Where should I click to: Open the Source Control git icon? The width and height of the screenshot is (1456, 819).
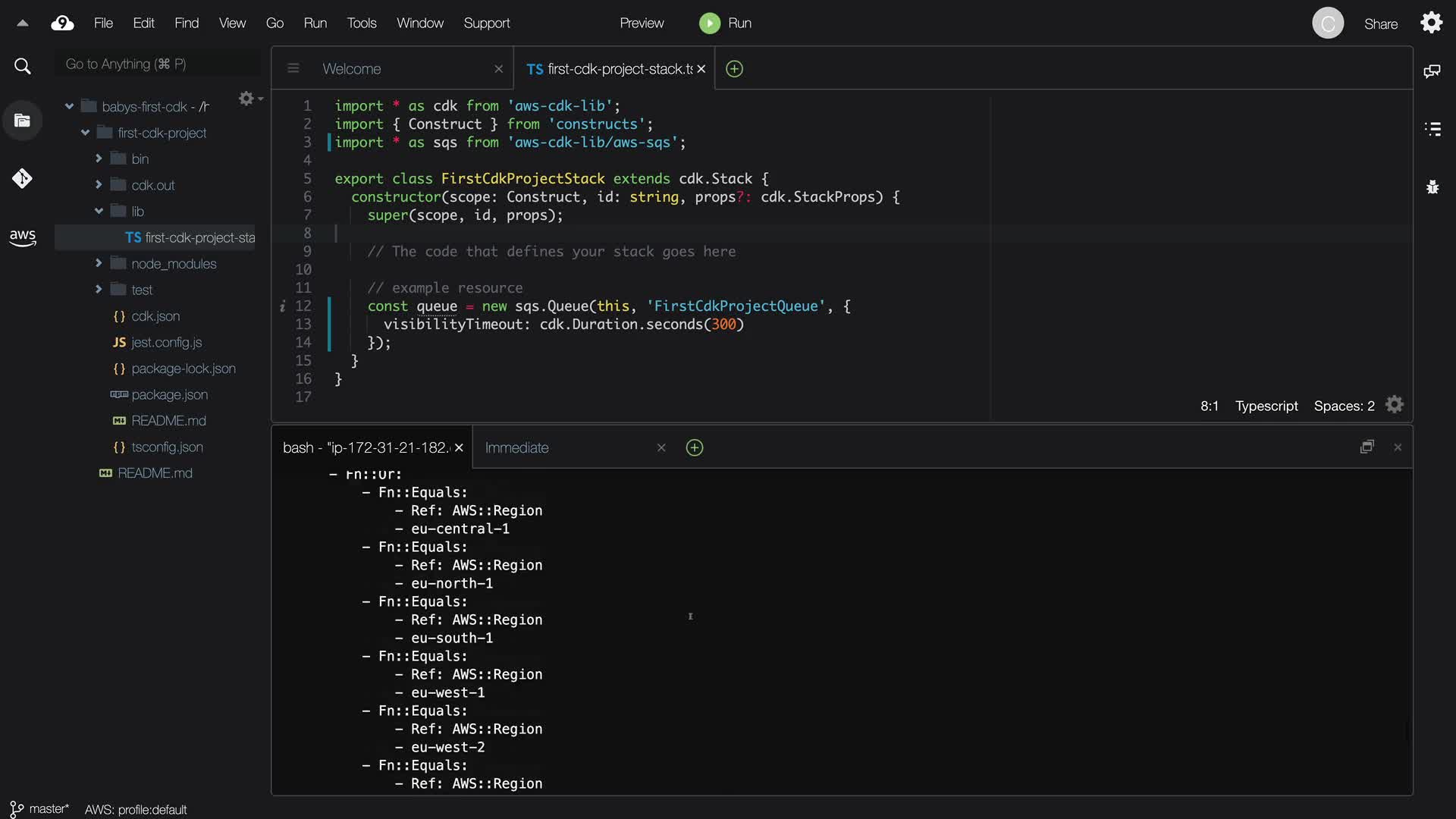coord(22,179)
